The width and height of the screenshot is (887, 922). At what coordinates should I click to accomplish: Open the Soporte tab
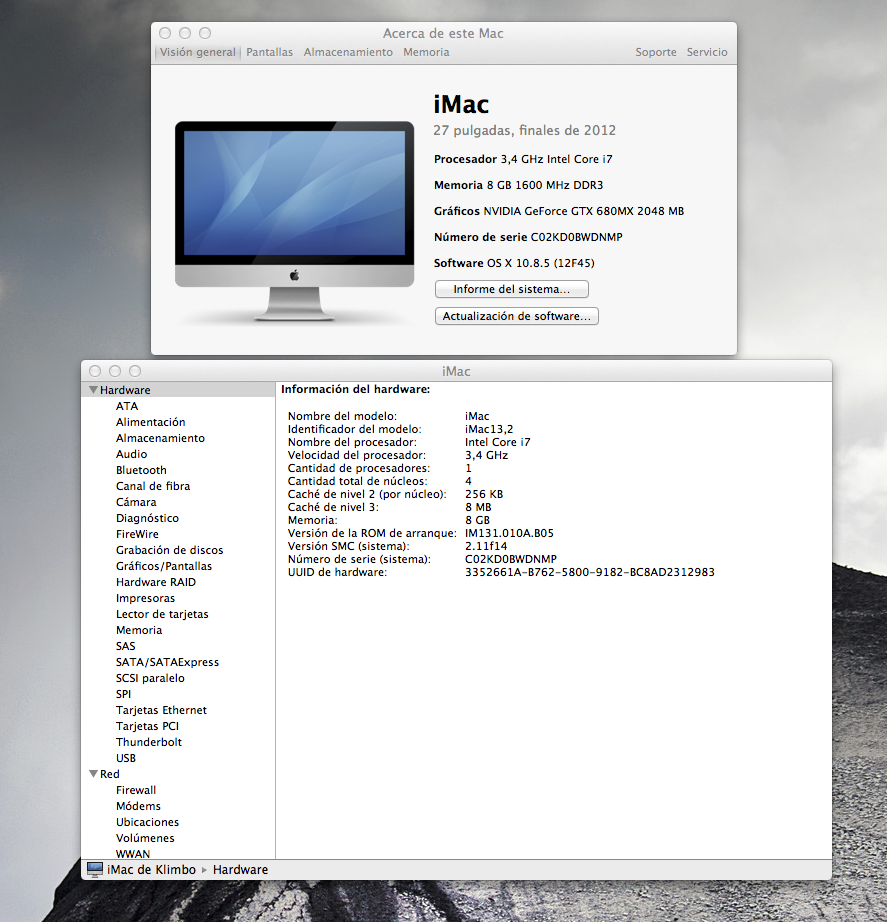click(x=656, y=52)
